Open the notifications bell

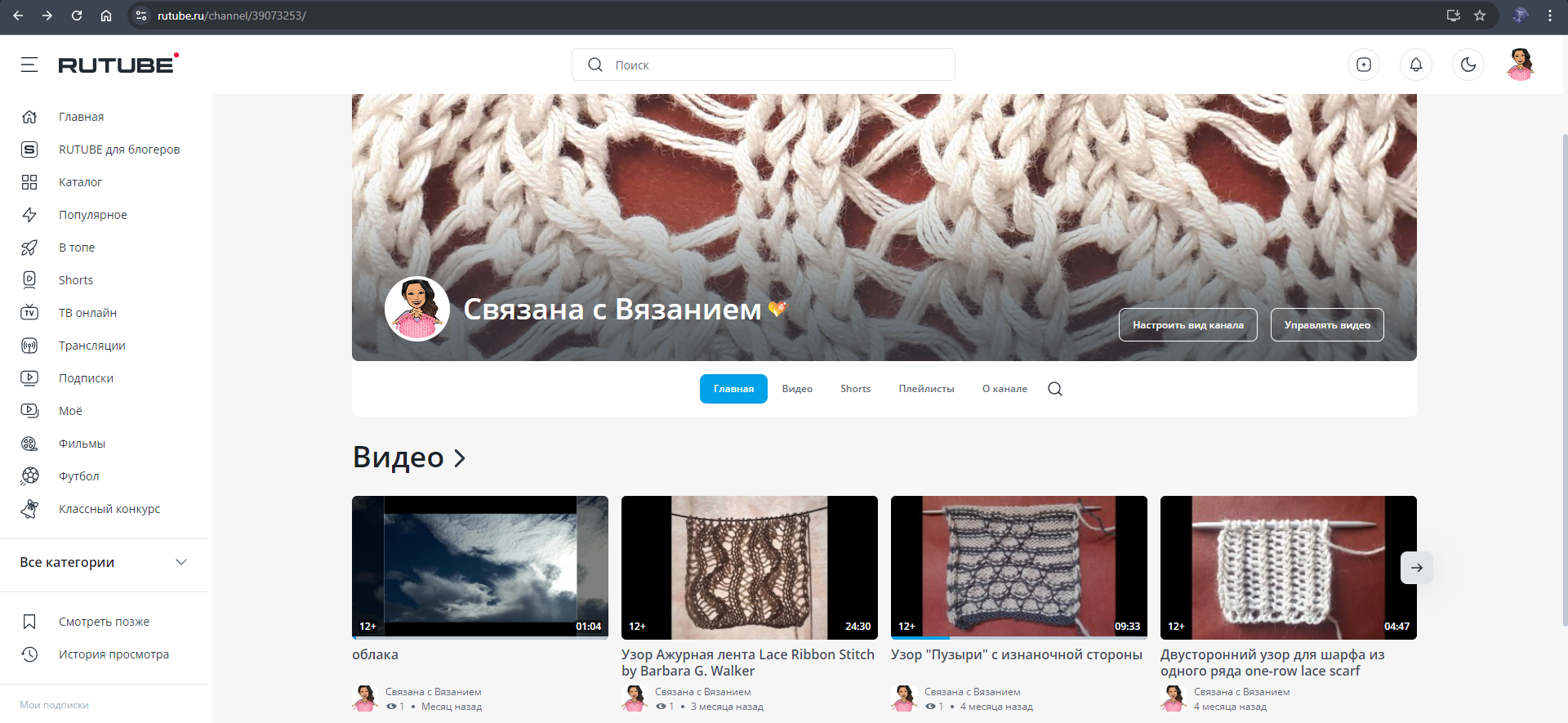pos(1416,65)
